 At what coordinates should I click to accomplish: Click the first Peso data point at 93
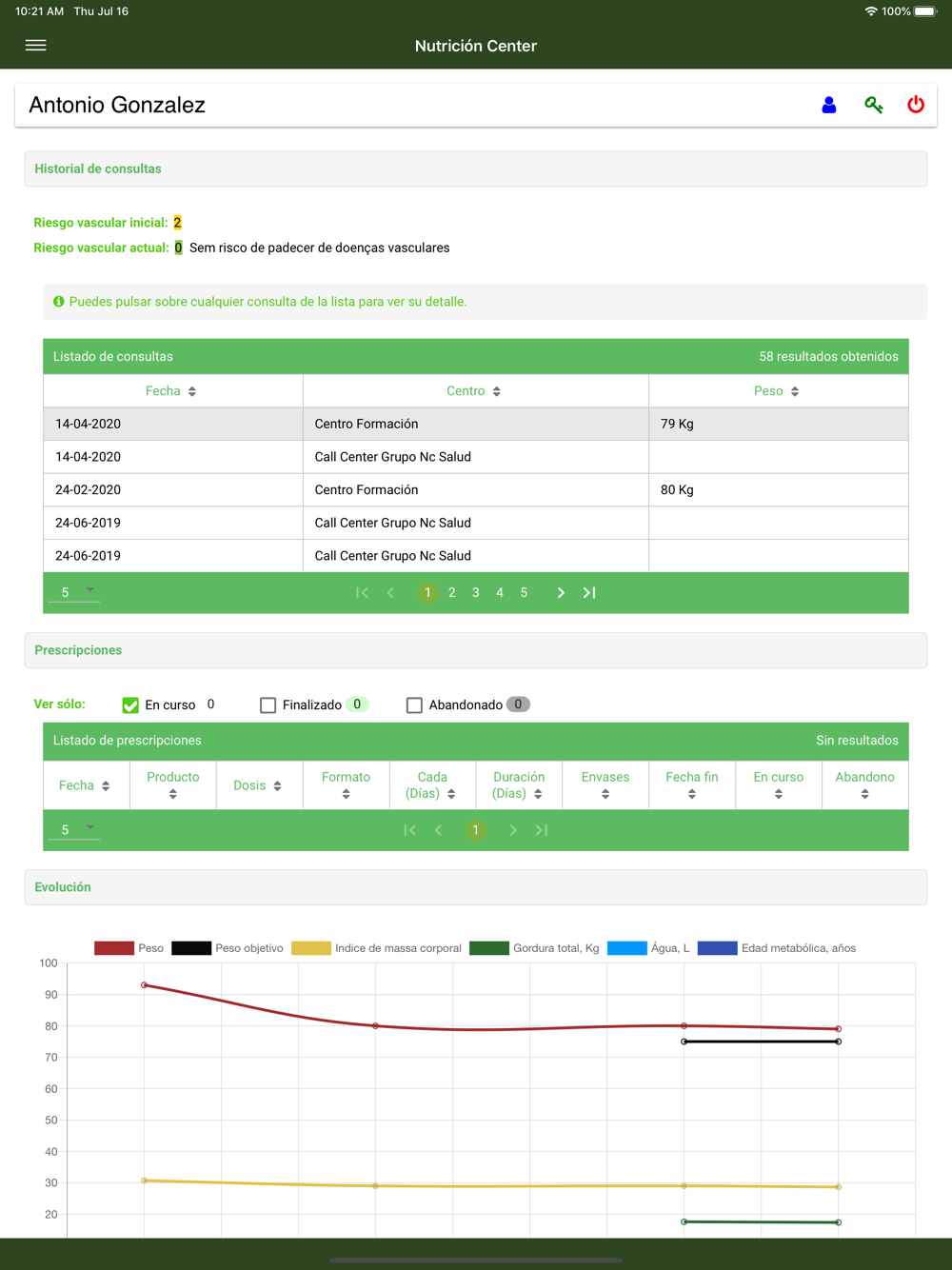click(144, 985)
